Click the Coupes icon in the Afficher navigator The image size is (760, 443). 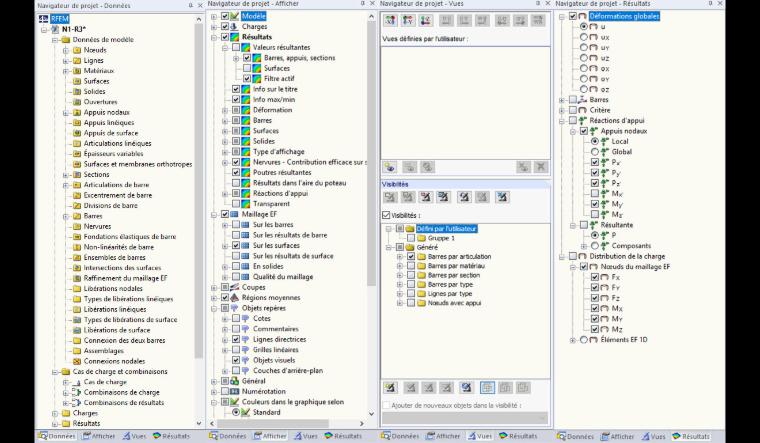point(235,287)
